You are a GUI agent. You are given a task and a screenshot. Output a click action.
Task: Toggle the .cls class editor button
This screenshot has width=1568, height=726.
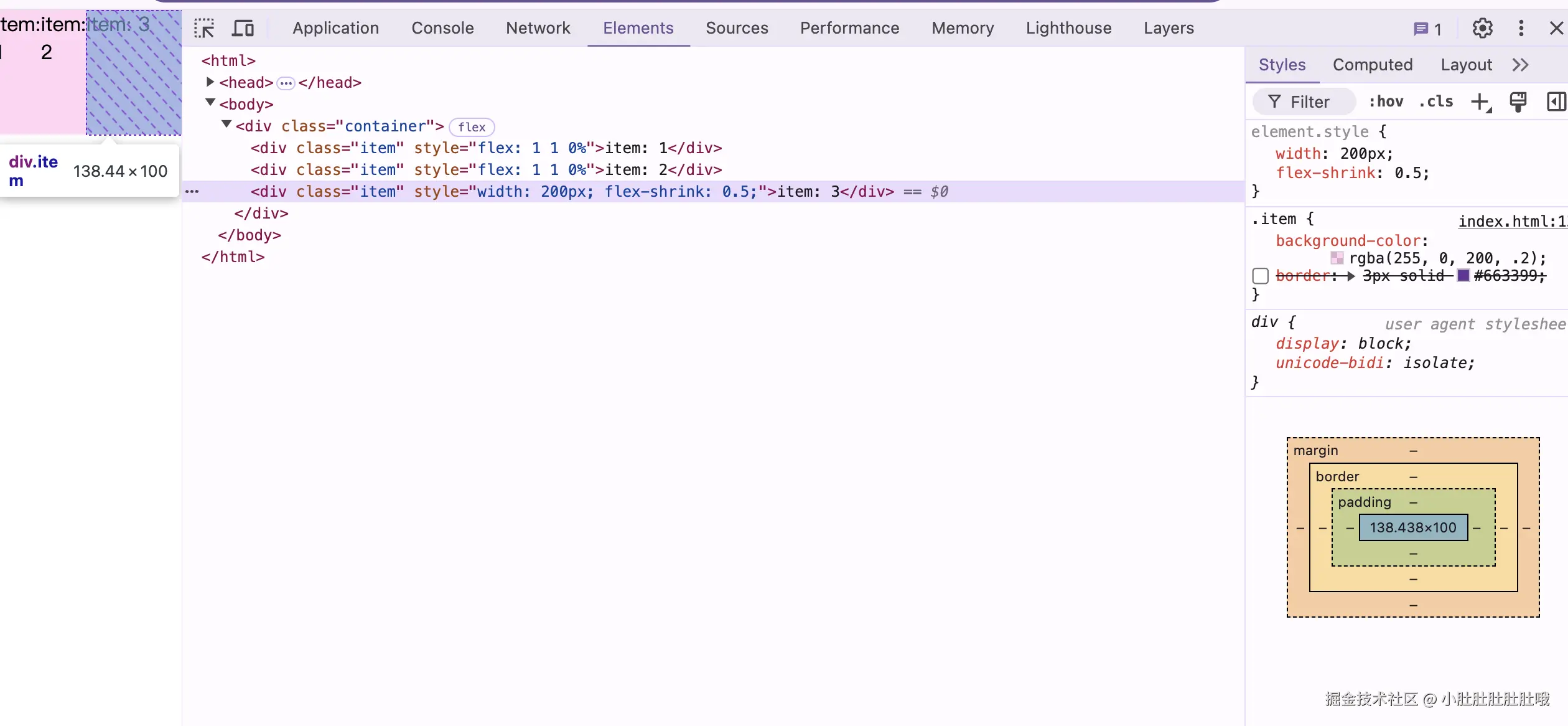click(x=1436, y=102)
